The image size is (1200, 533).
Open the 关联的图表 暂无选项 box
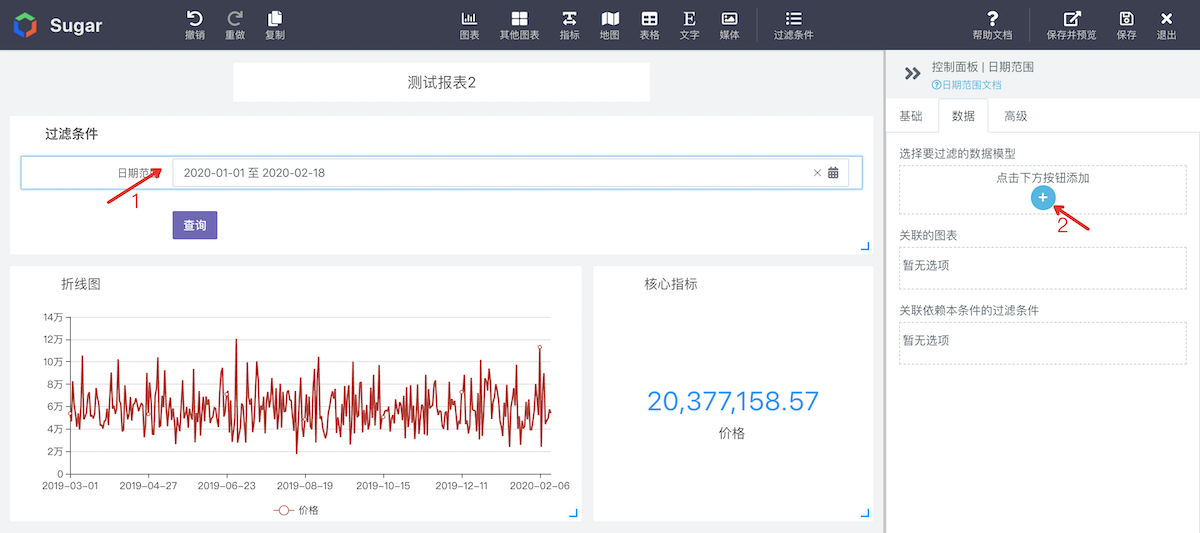pos(1042,268)
